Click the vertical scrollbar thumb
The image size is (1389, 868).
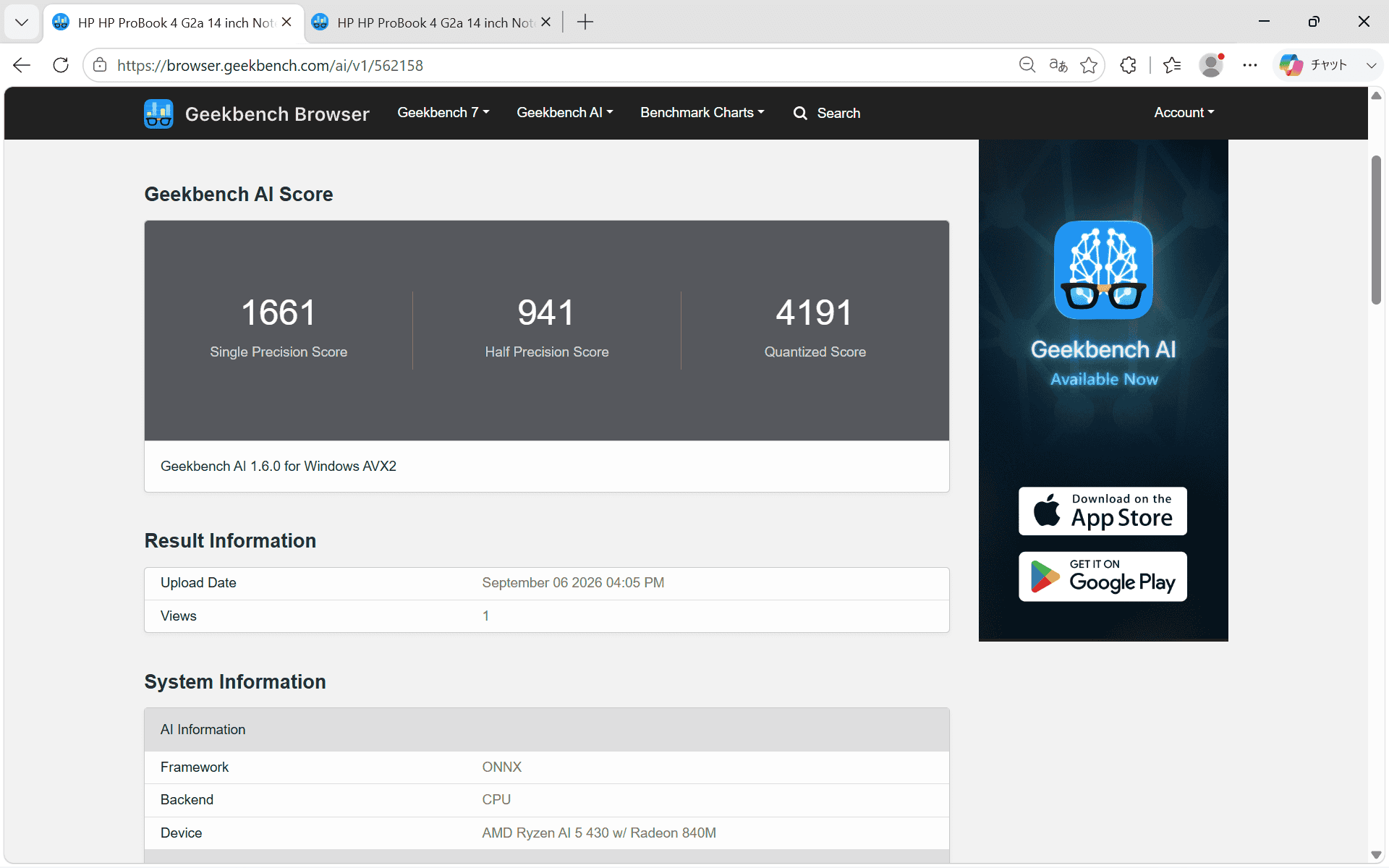[x=1376, y=230]
